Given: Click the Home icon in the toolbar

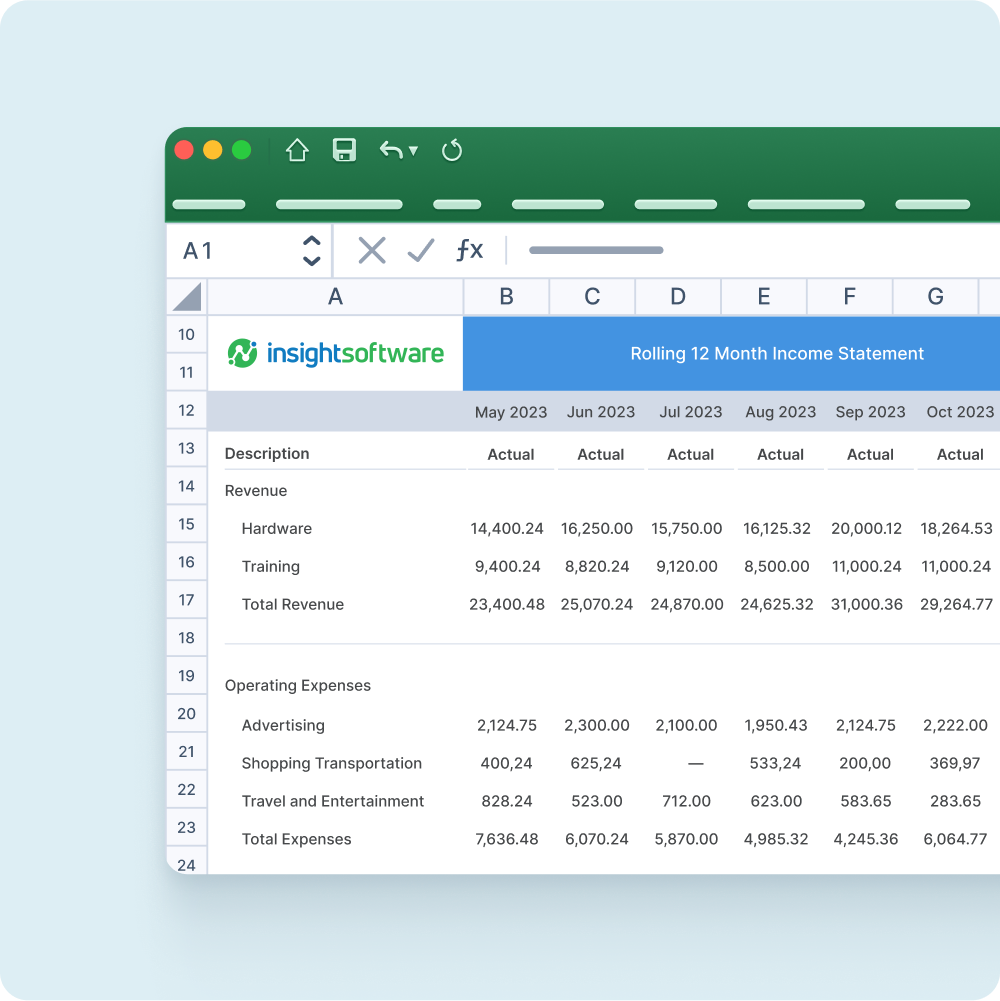Looking at the screenshot, I should pos(297,149).
